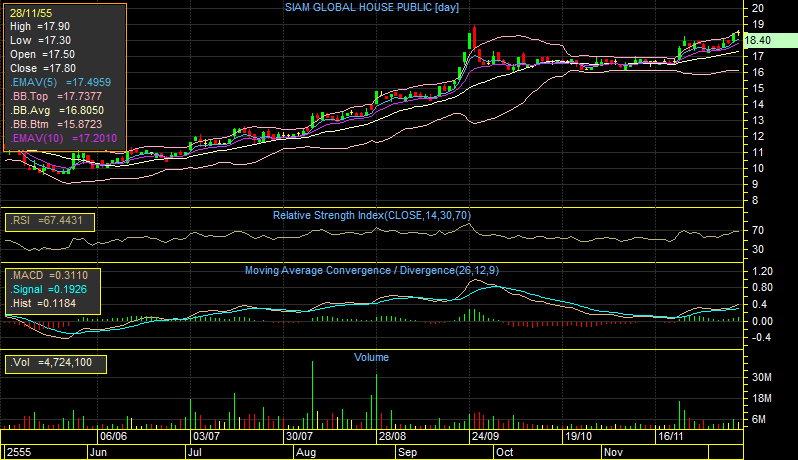Select the 28/08 date marker
The image size is (798, 460).
[392, 437]
